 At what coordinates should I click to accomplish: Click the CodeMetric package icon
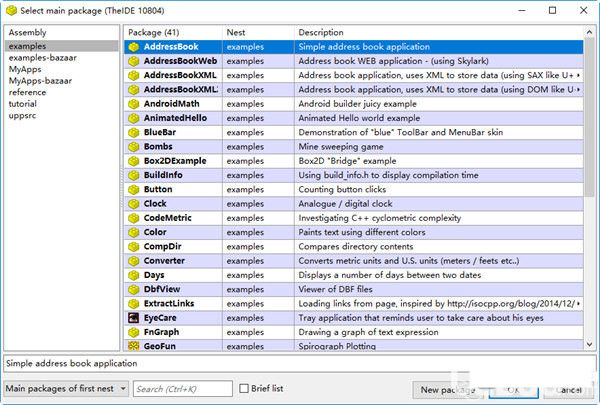click(x=134, y=218)
